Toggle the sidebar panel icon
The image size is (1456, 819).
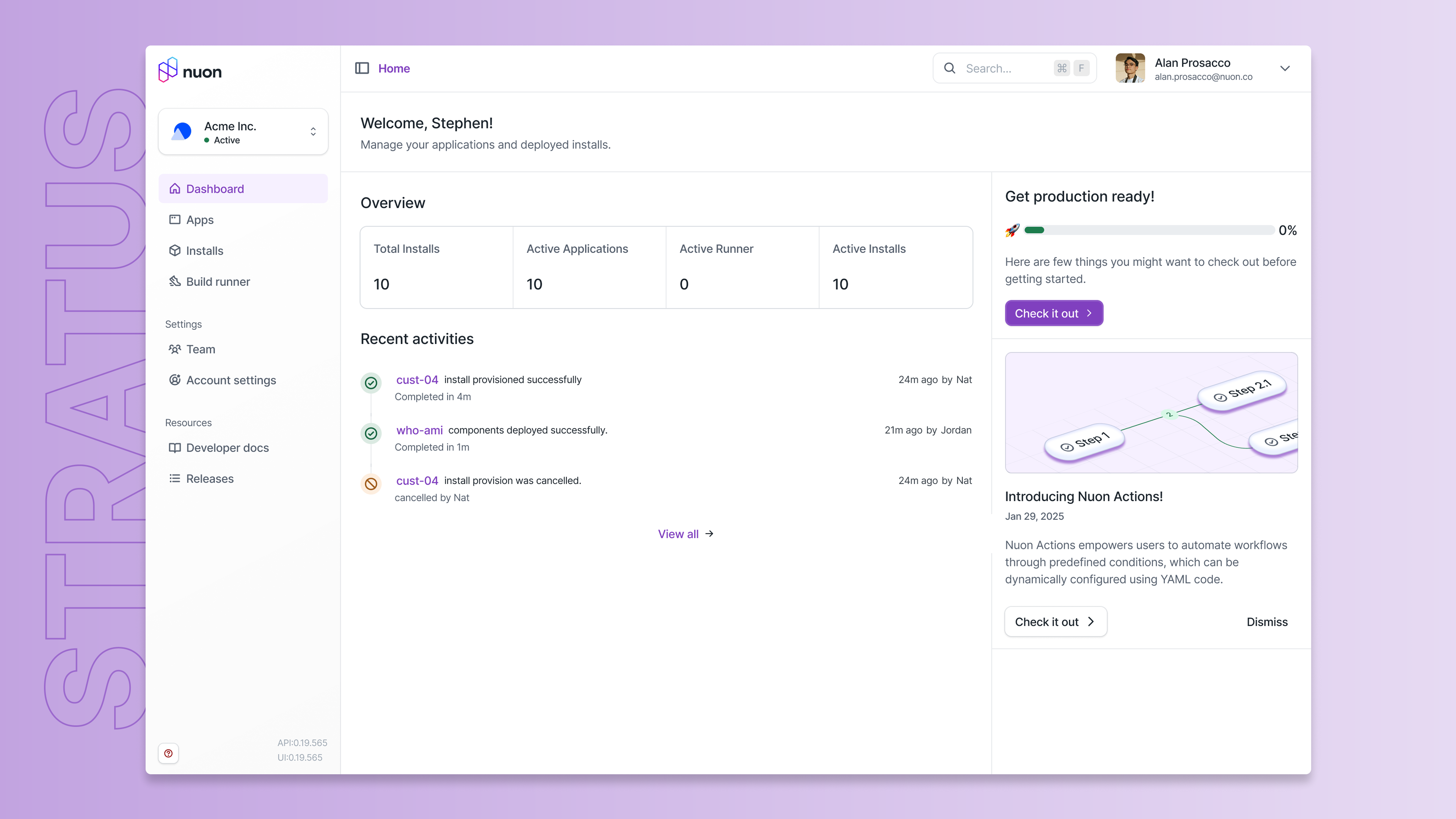pos(362,68)
